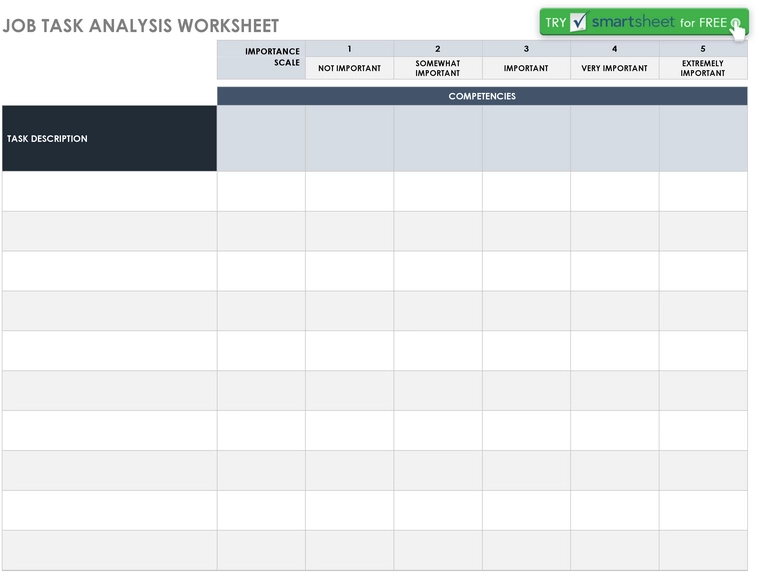Select the Not Important cell

(350, 68)
